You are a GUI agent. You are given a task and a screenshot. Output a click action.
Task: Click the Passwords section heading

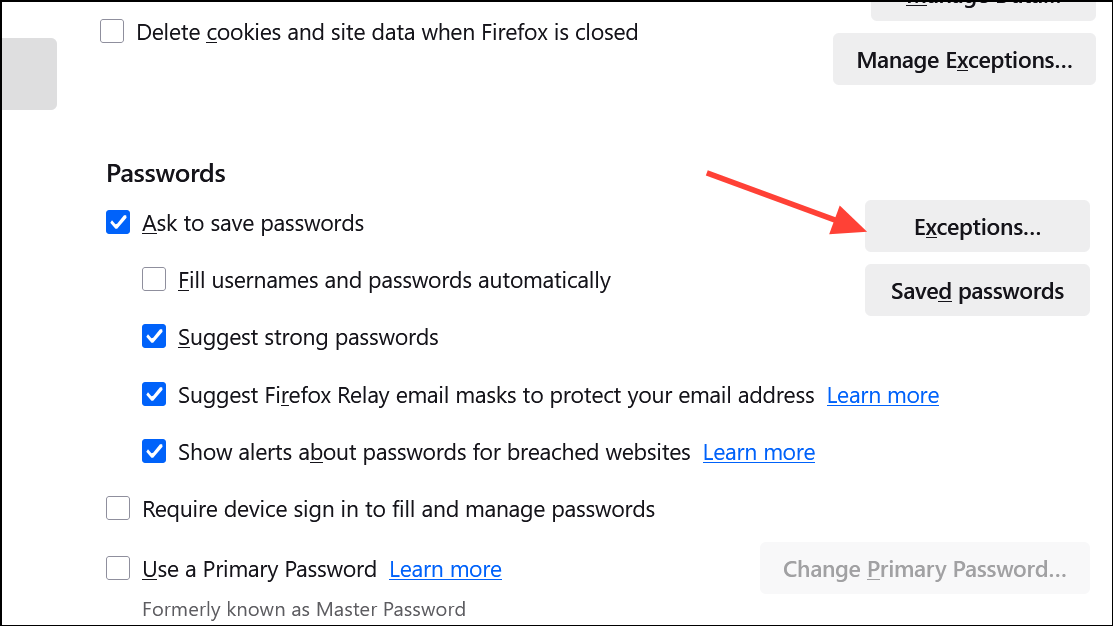165,173
